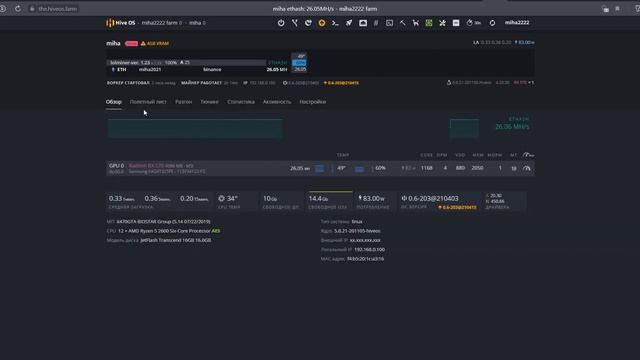Click the overclock gauge icon in GPU 0 row
This screenshot has height=360, width=640.
pos(527,168)
